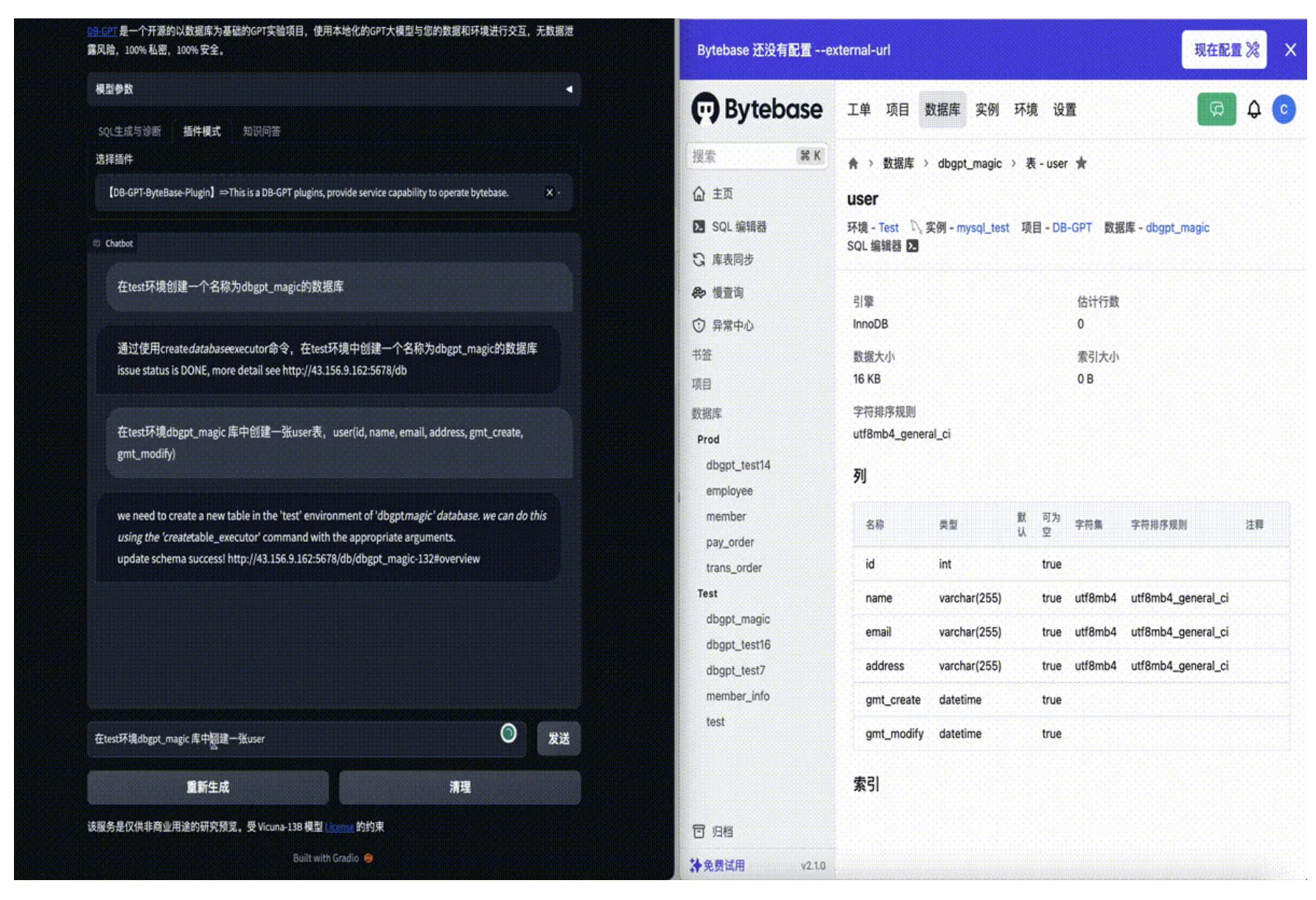Viewport: 1316px width, 900px height.
Task: Click the green chat assistant icon
Action: (1216, 109)
